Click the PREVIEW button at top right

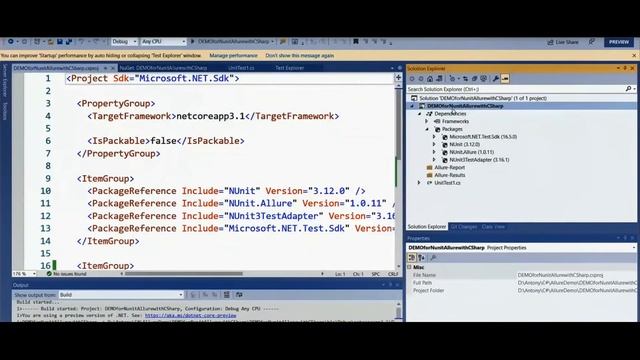[x=619, y=42]
